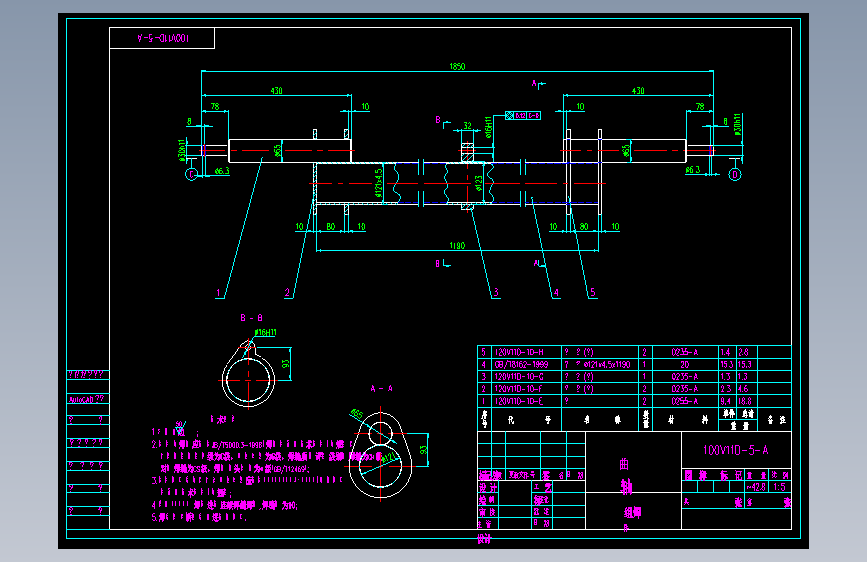The width and height of the screenshot is (867, 562).
Task: Click datum circle C on left shaft
Action: pyautogui.click(x=191, y=175)
